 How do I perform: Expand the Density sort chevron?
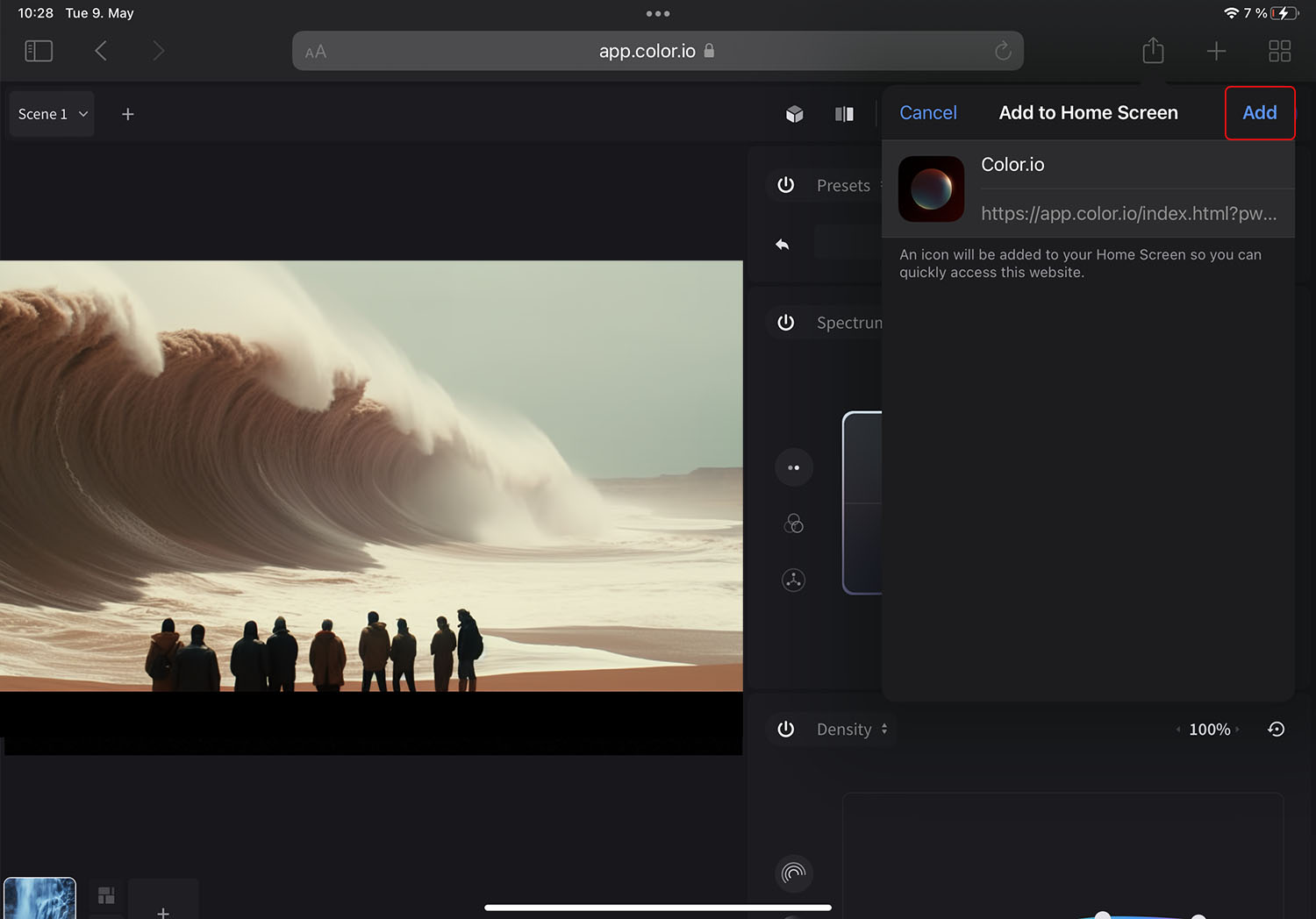point(885,729)
